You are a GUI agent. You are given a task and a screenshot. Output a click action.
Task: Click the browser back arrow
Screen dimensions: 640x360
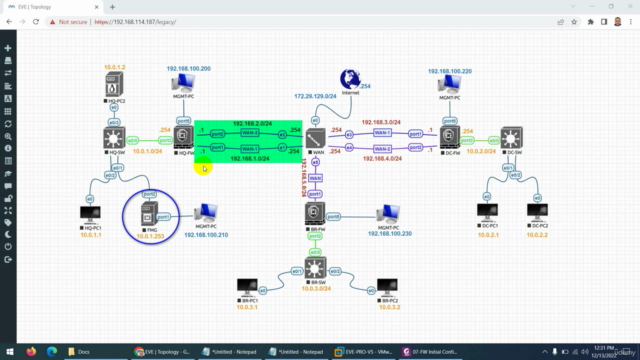coord(9,22)
